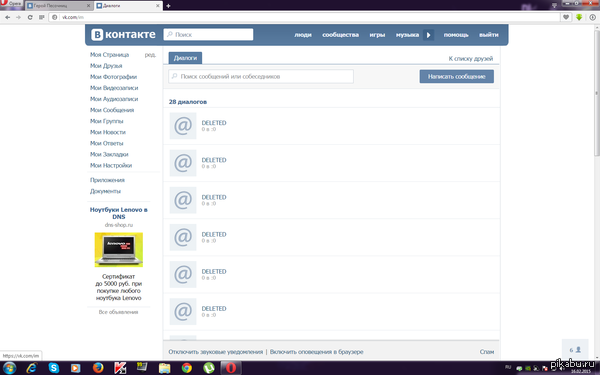Click the Написать сообщение button
Viewport: 600px width, 375px height.
tap(457, 77)
